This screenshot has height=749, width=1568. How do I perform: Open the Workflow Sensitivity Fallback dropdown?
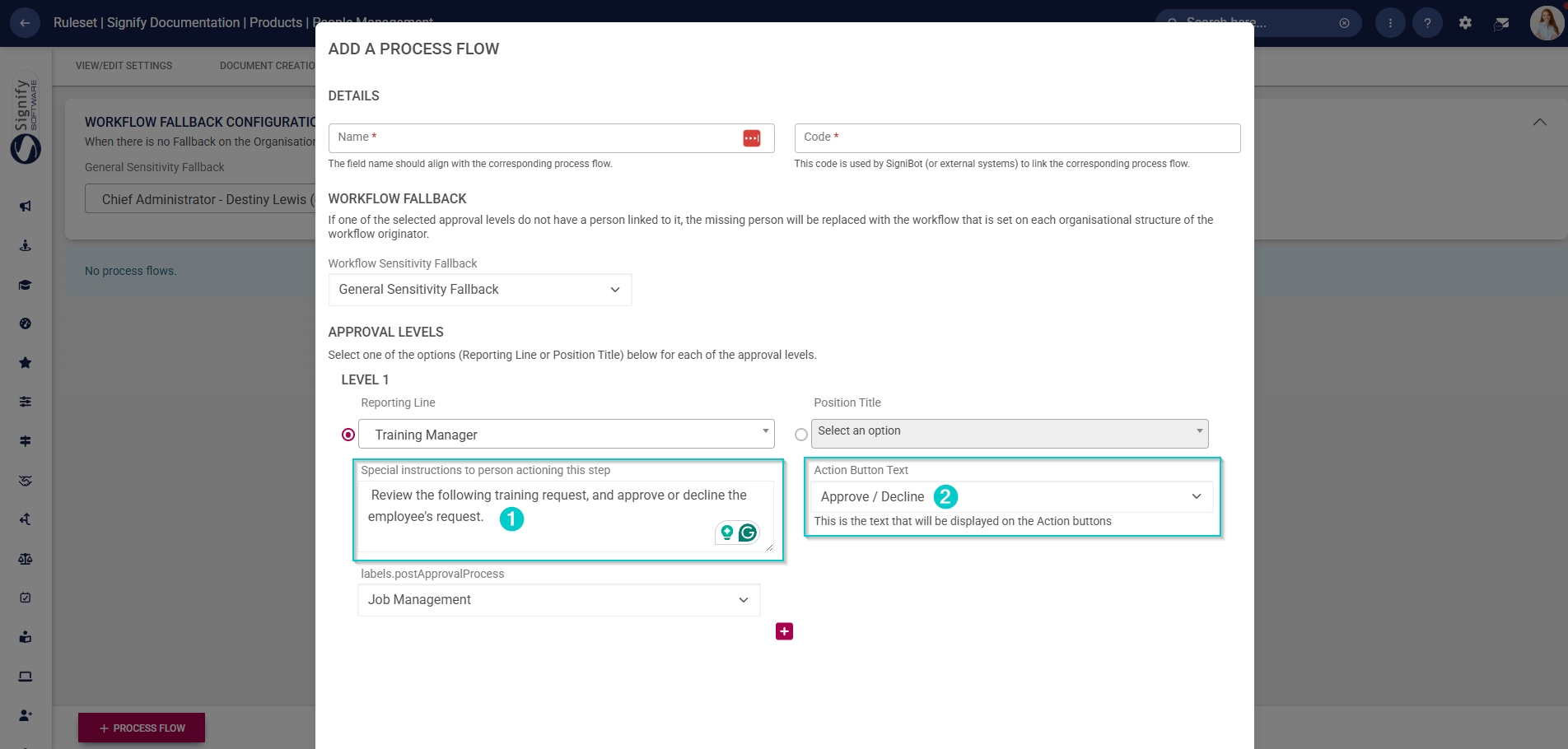[x=480, y=290]
